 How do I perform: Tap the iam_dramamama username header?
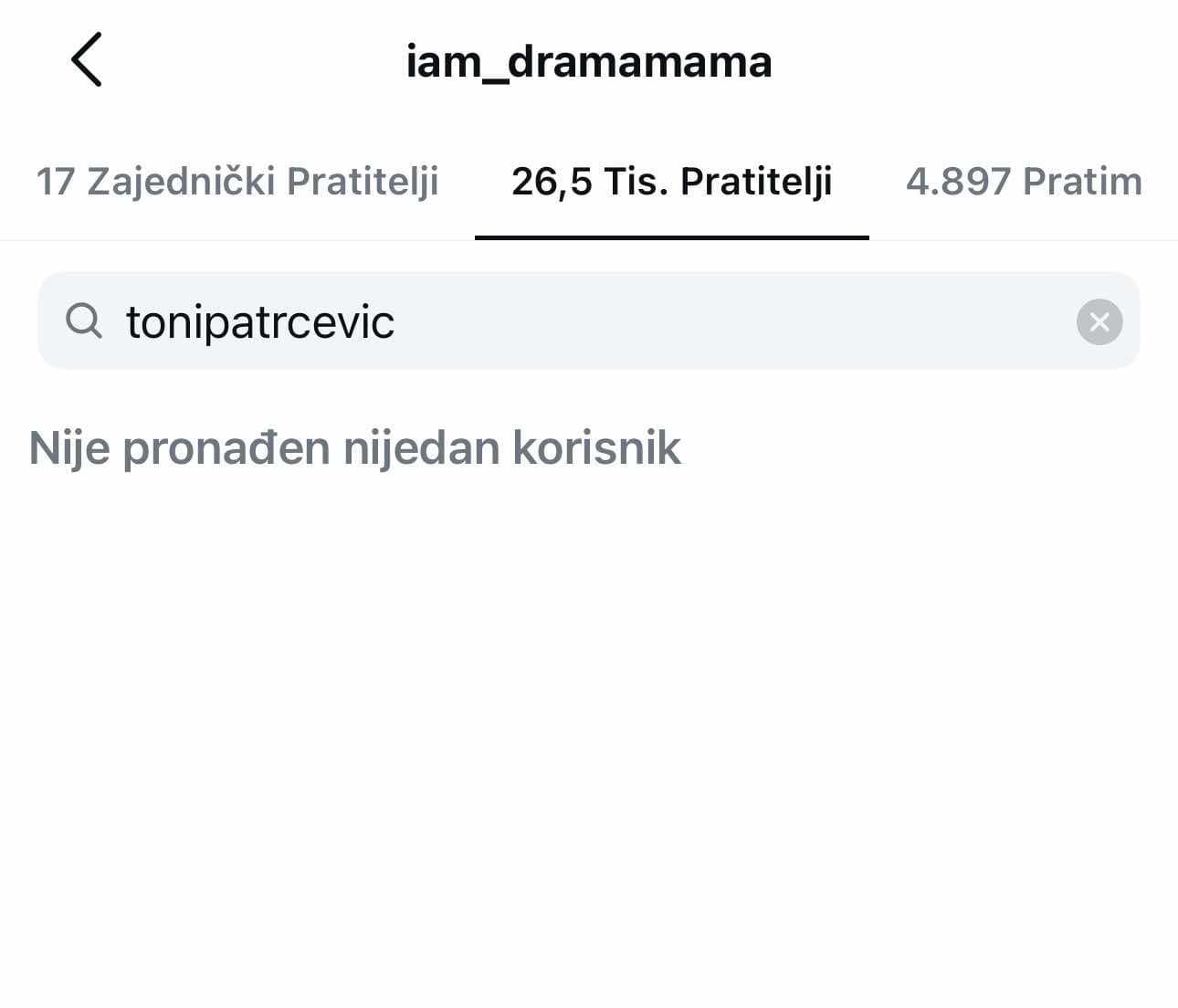[589, 62]
